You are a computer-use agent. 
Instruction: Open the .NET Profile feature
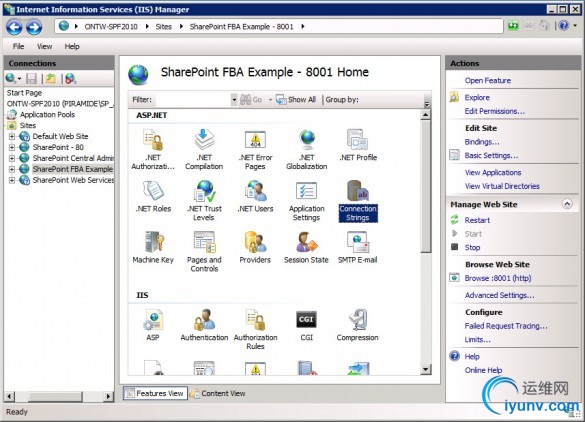(358, 145)
